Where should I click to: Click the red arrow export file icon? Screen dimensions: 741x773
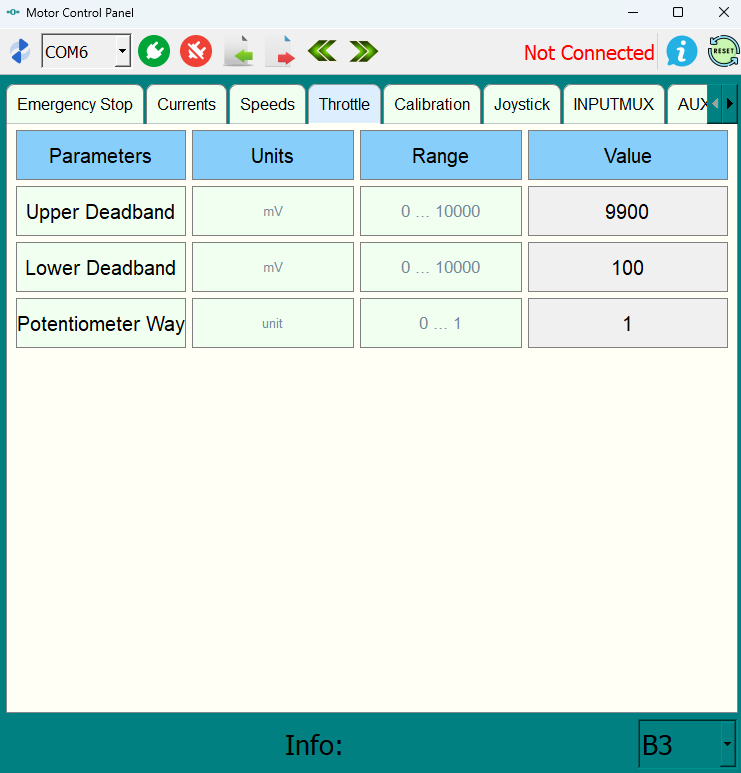coord(281,51)
